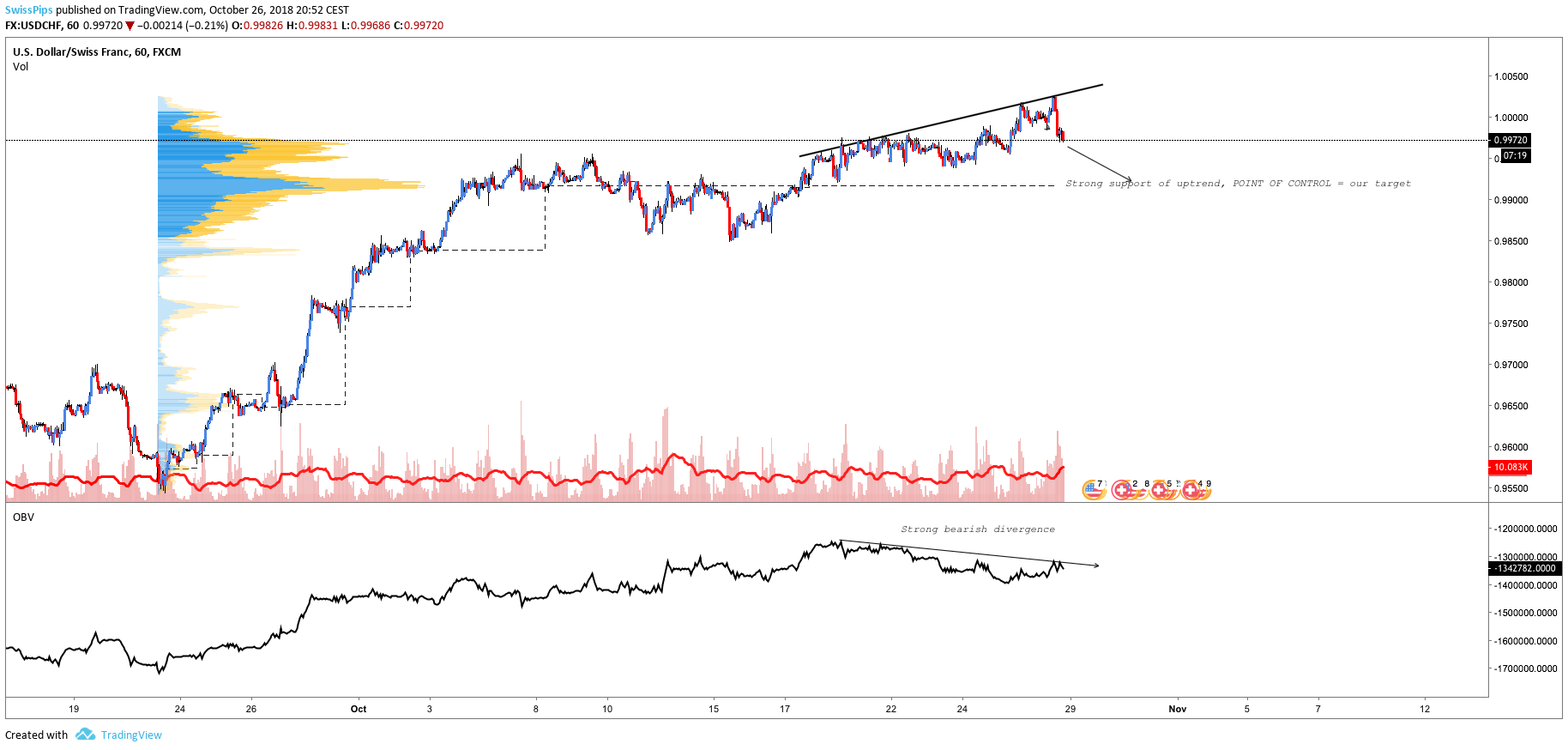Click the open value O:0.99826
Image resolution: width=1568 pixels, height=750 pixels.
point(257,26)
